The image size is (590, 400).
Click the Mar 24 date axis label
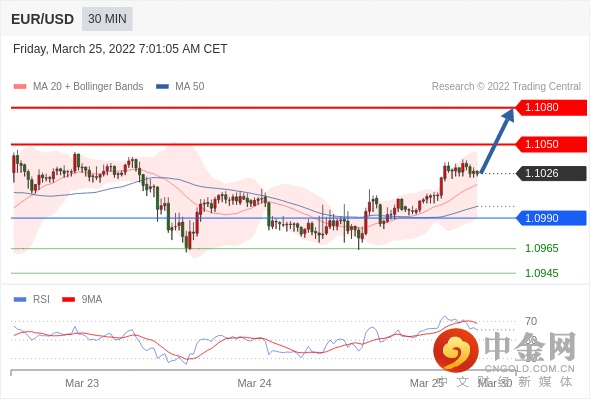pos(254,383)
